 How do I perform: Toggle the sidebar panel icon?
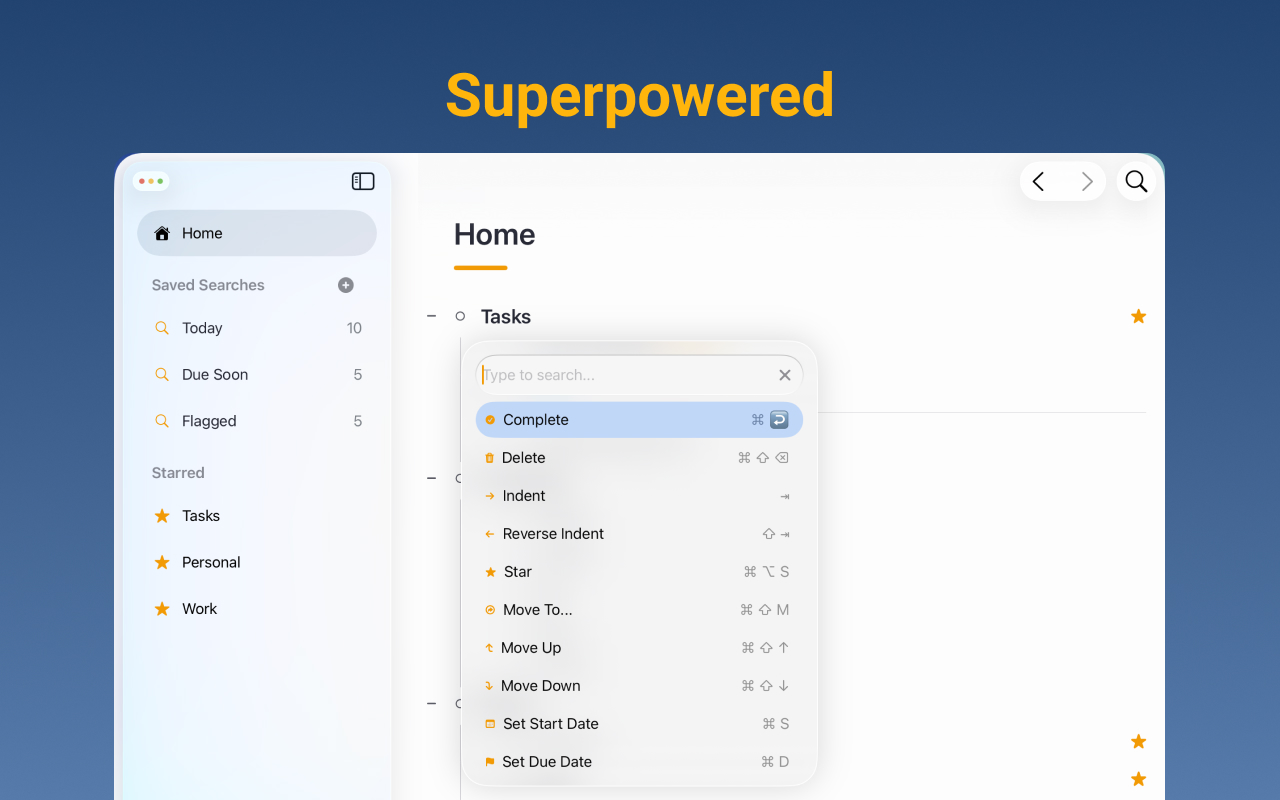(363, 181)
